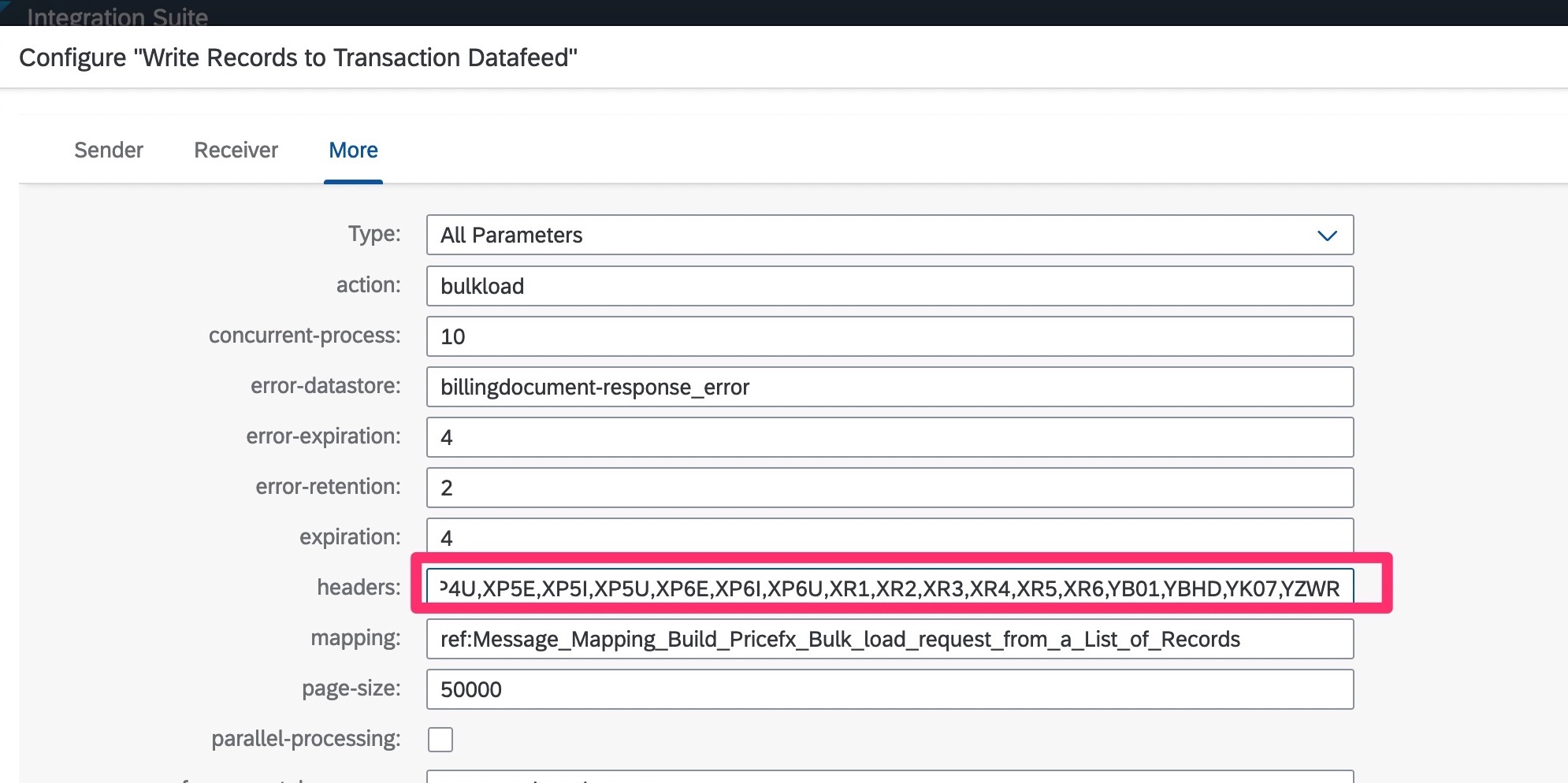Click the partially visible field below parallel-processing

tap(889, 777)
